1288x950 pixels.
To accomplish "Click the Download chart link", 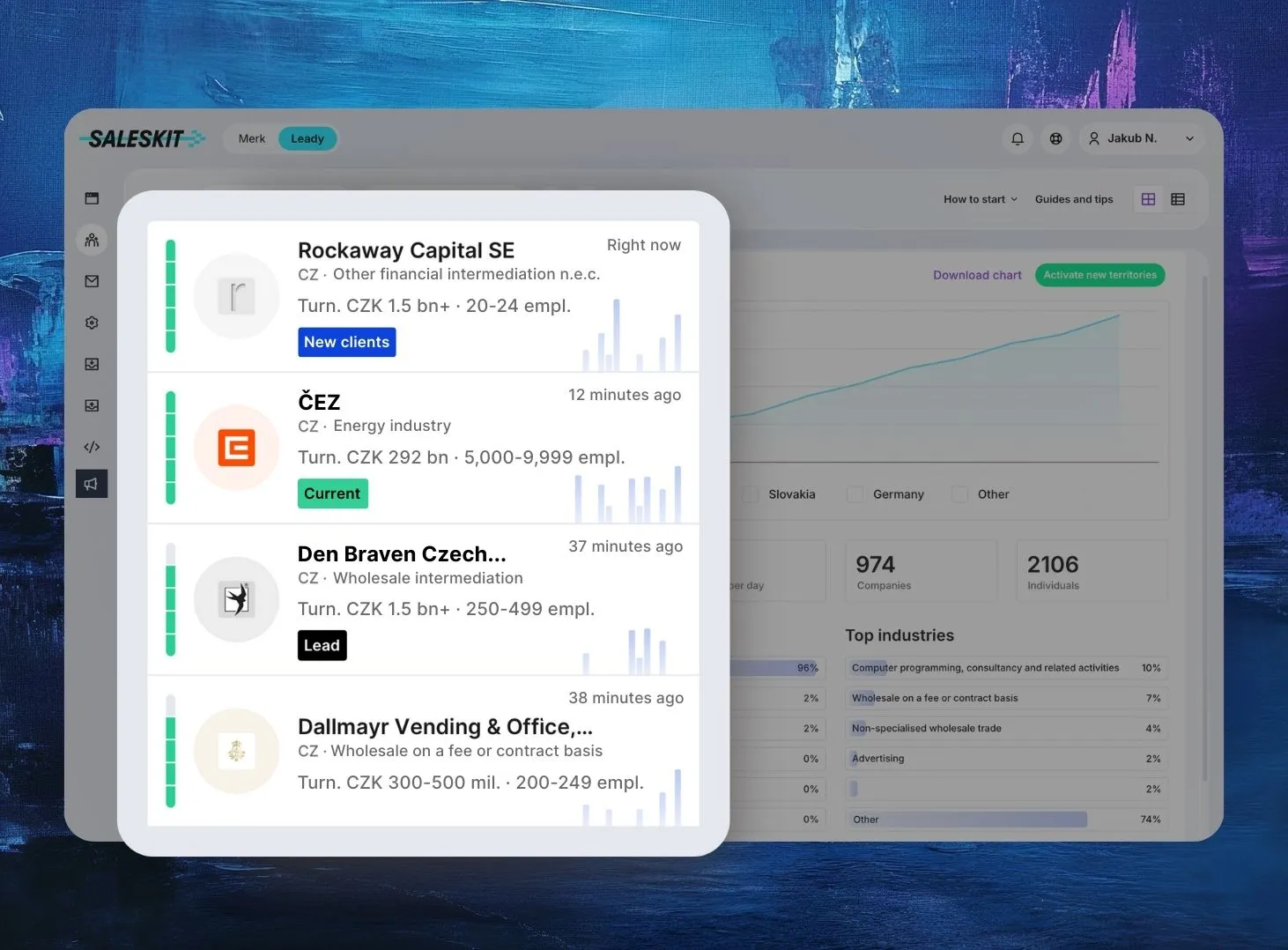I will point(977,275).
